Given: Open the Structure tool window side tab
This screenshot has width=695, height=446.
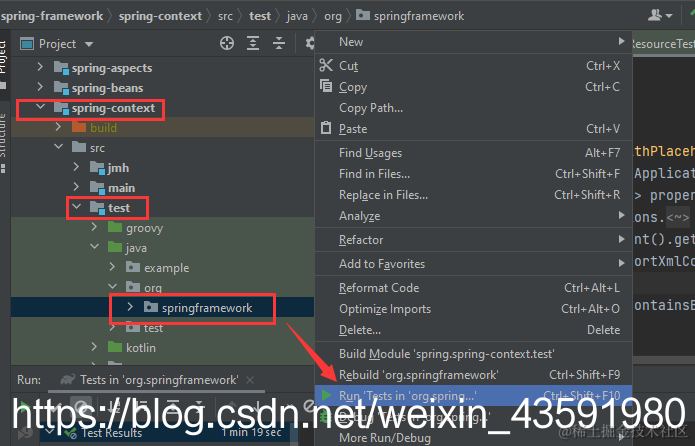Looking at the screenshot, I should [3, 142].
